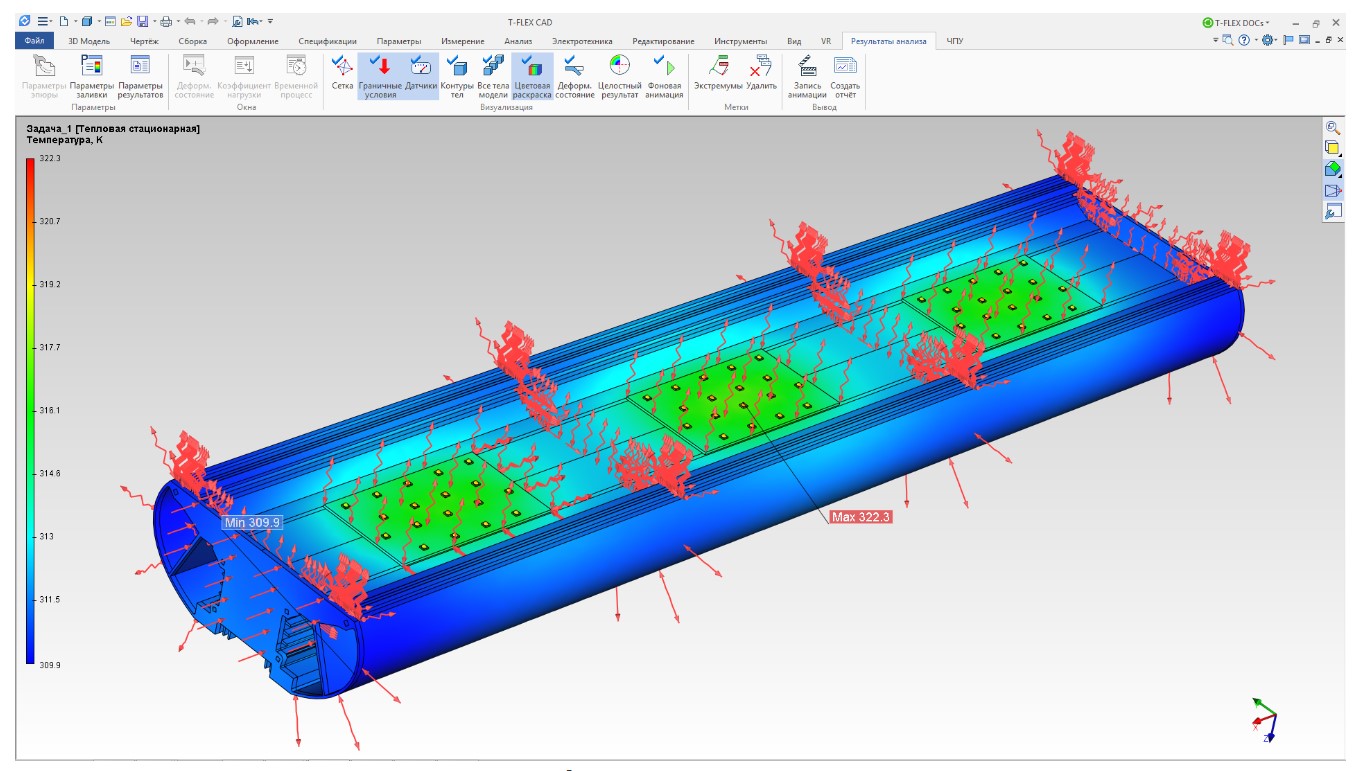Click the temperature color scale bar
The width and height of the screenshot is (1360, 771).
30,410
